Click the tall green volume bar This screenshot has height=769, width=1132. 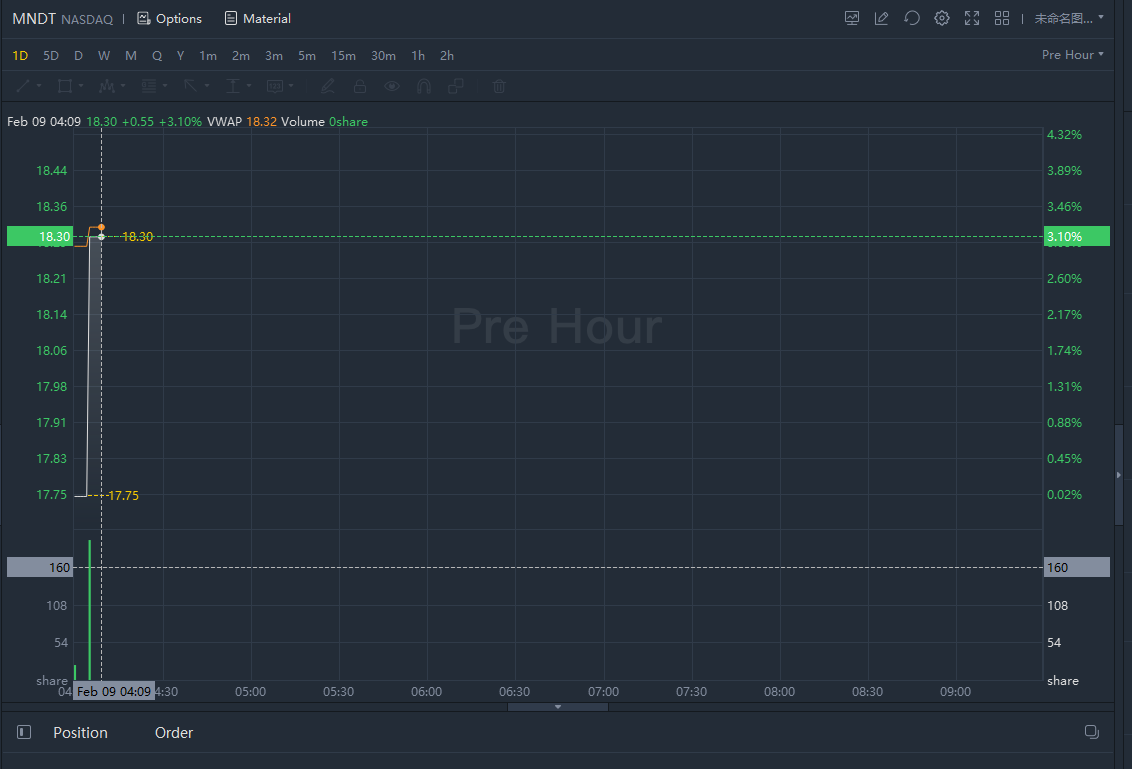(90, 609)
